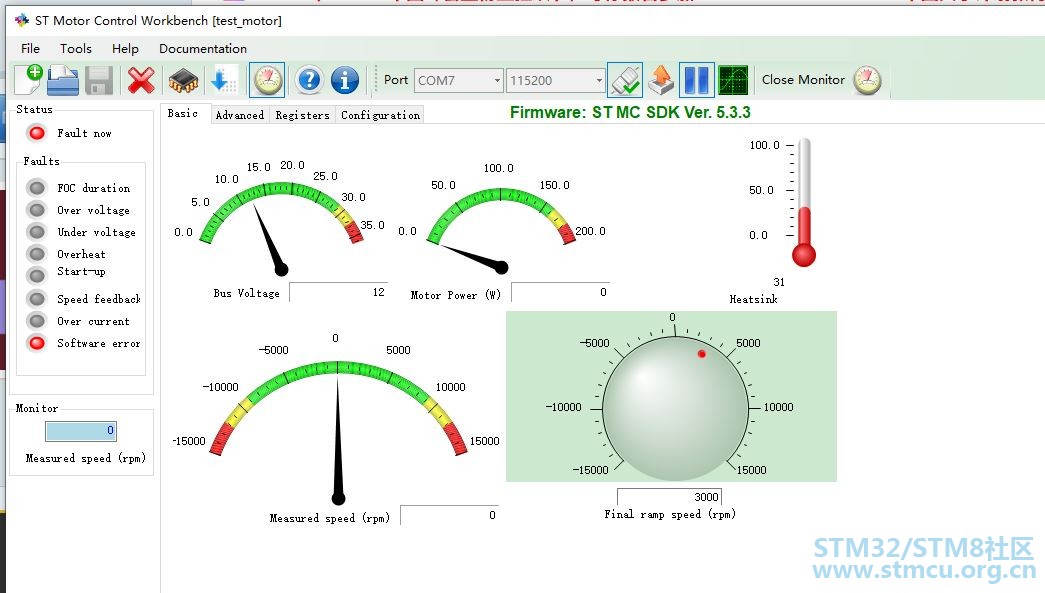Image resolution: width=1045 pixels, height=593 pixels.
Task: Open the monitor gauge icon
Action: tap(267, 80)
